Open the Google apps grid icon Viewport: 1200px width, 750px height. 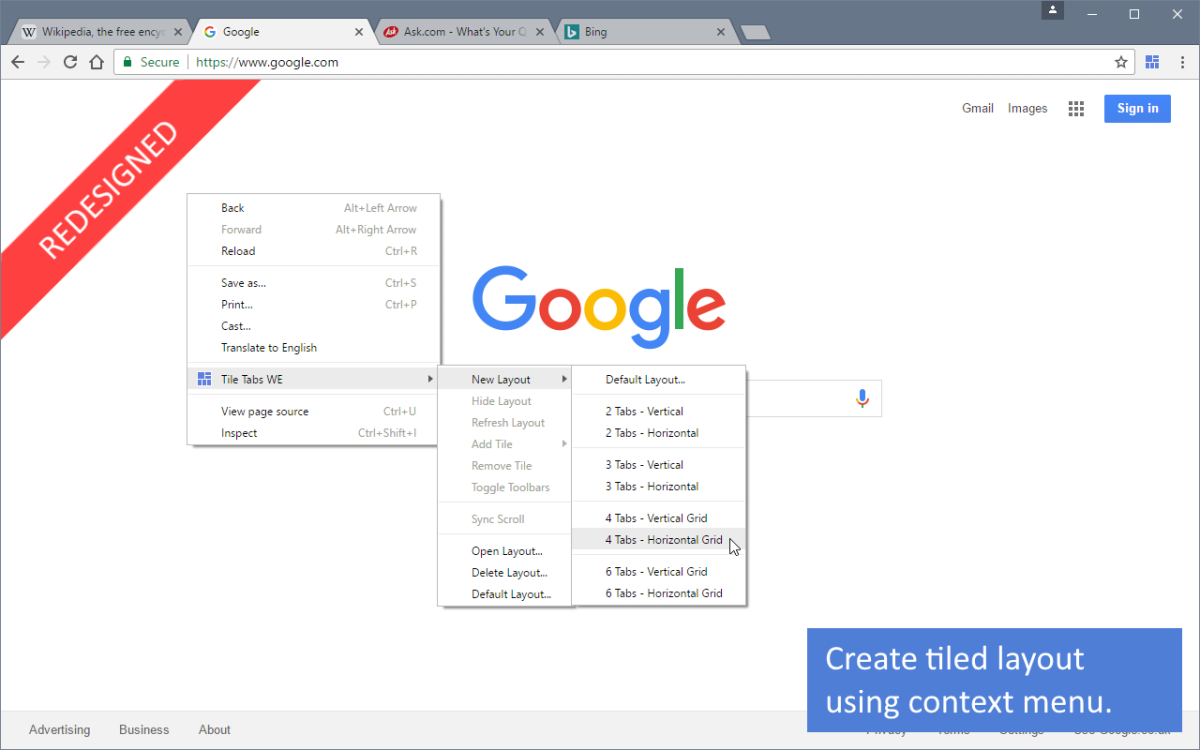1076,109
